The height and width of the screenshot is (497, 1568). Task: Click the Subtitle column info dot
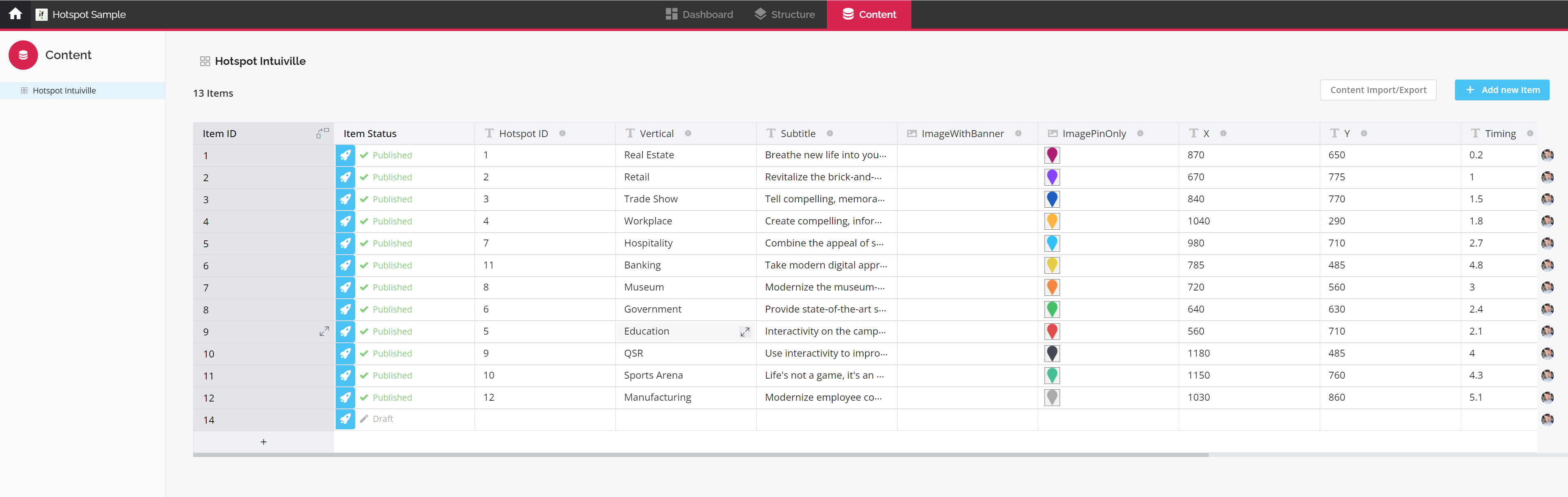click(x=830, y=133)
